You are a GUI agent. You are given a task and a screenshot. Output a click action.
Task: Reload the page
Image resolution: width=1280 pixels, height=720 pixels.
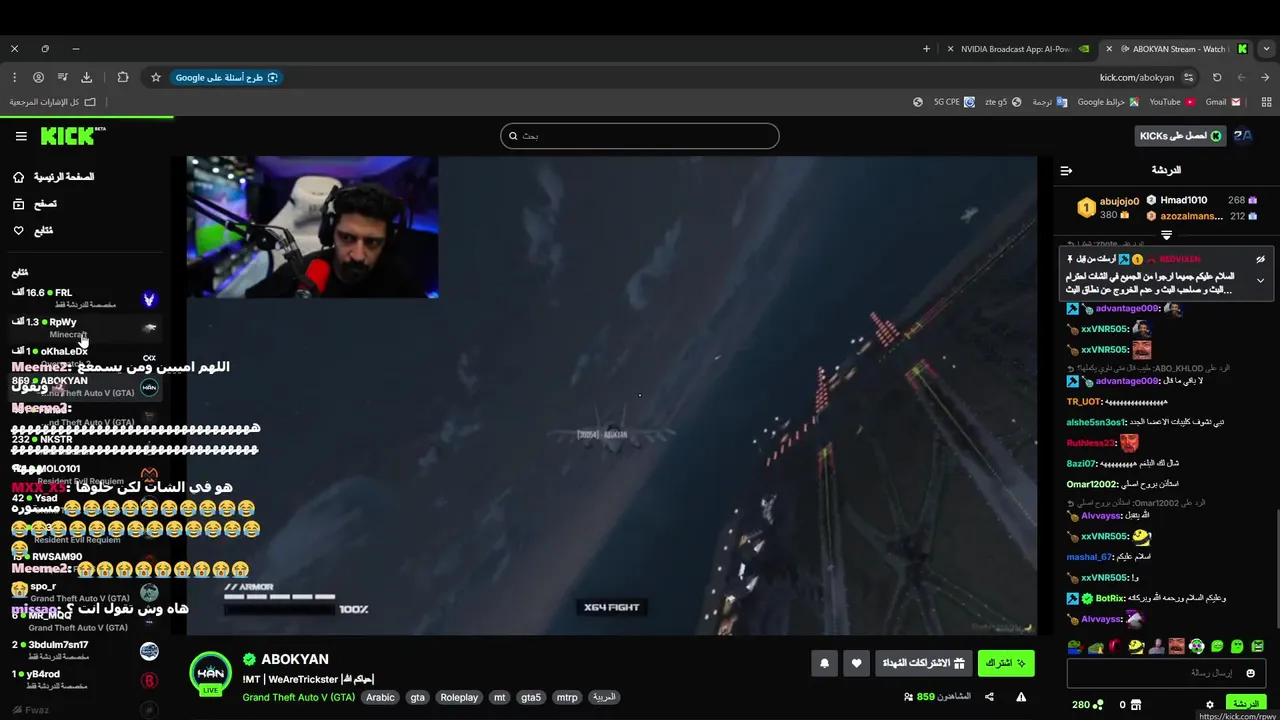click(1217, 77)
